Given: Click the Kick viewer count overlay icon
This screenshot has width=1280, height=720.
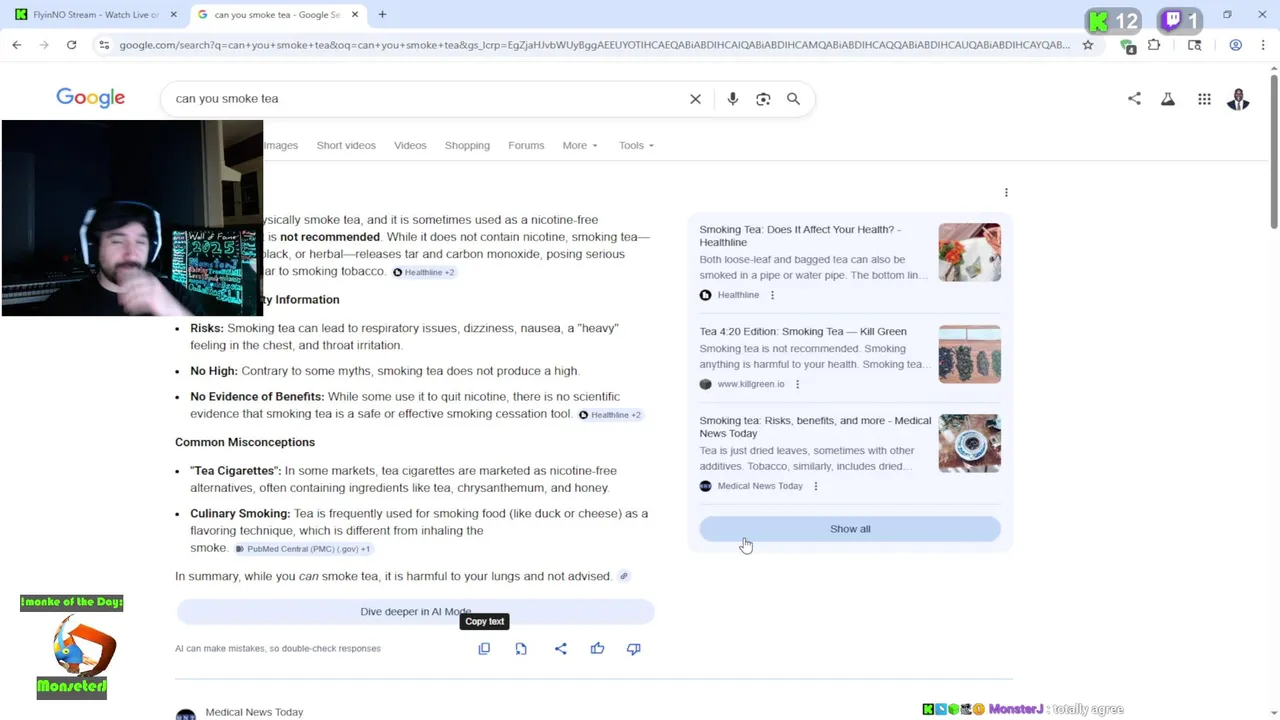Looking at the screenshot, I should point(1099,21).
